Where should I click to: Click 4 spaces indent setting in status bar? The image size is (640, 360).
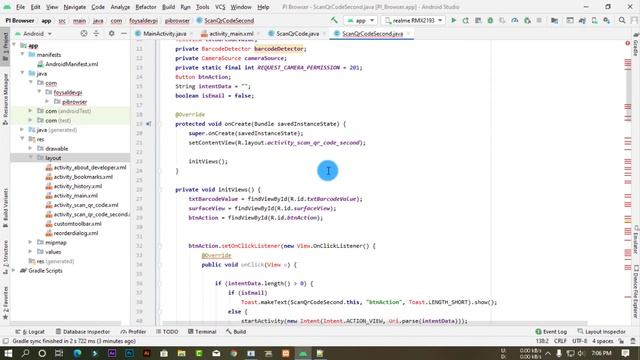pyautogui.click(x=602, y=341)
